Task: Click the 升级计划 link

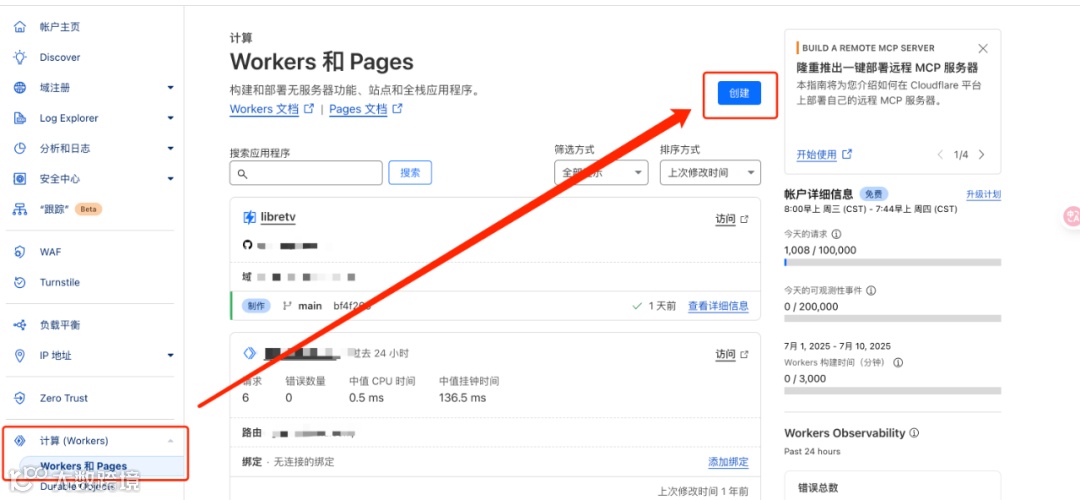Action: pos(984,195)
